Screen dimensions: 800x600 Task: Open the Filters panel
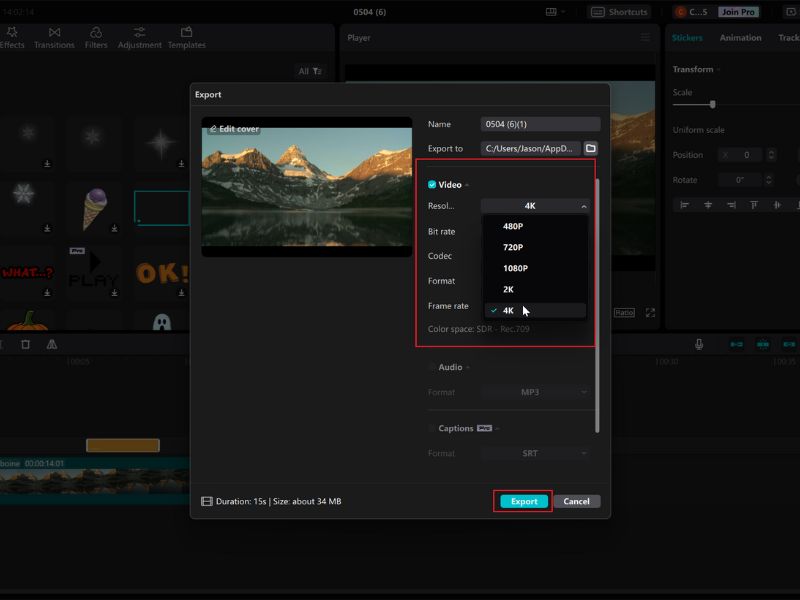(96, 38)
